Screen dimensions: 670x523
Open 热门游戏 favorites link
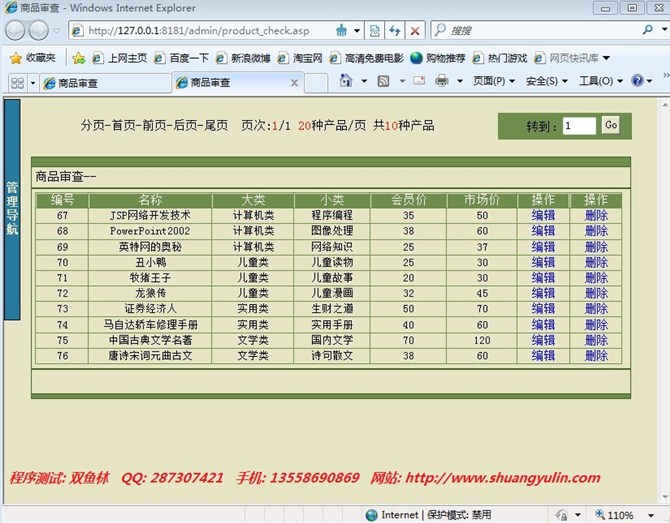pos(500,58)
